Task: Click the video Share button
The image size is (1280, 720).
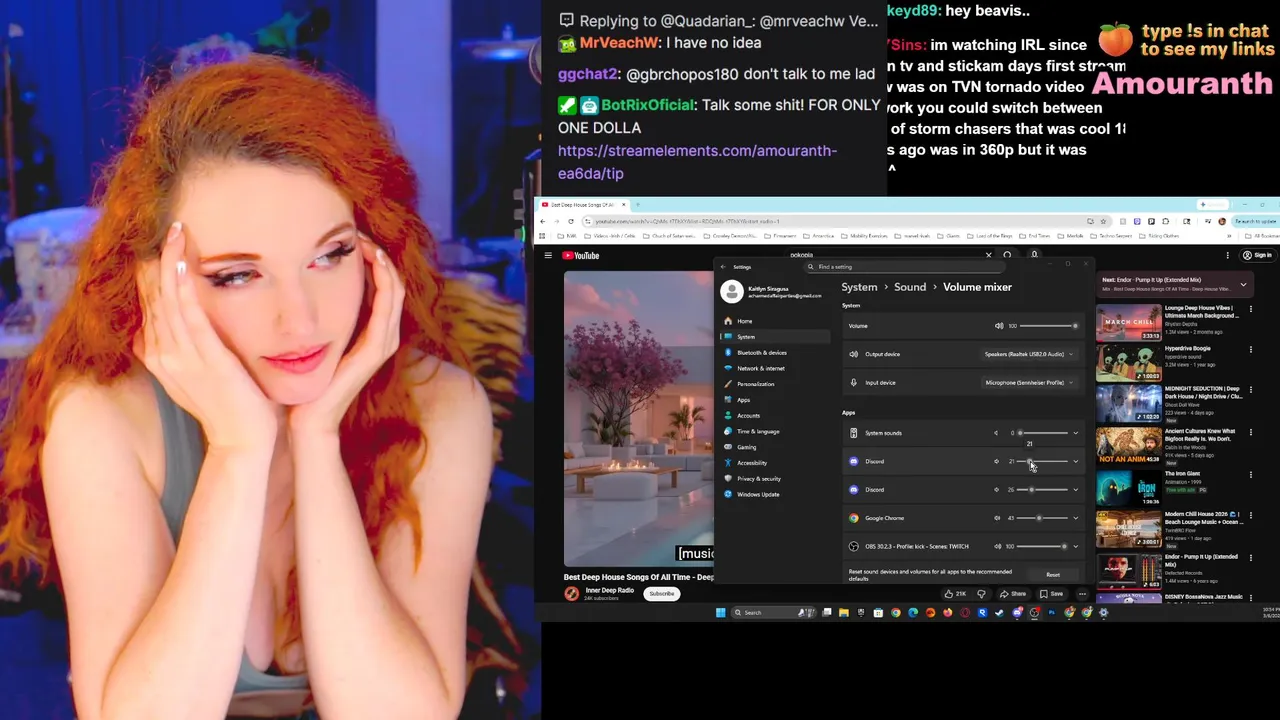Action: point(1013,594)
